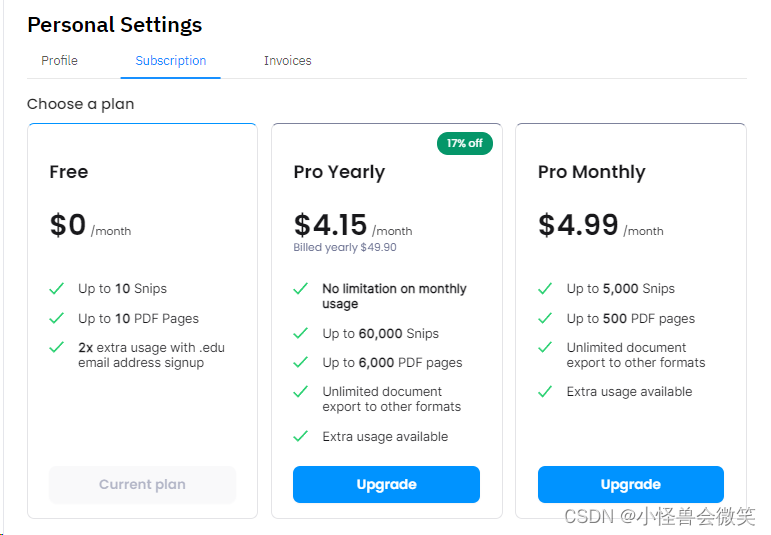Click the Billed yearly $49.90 text

345,248
